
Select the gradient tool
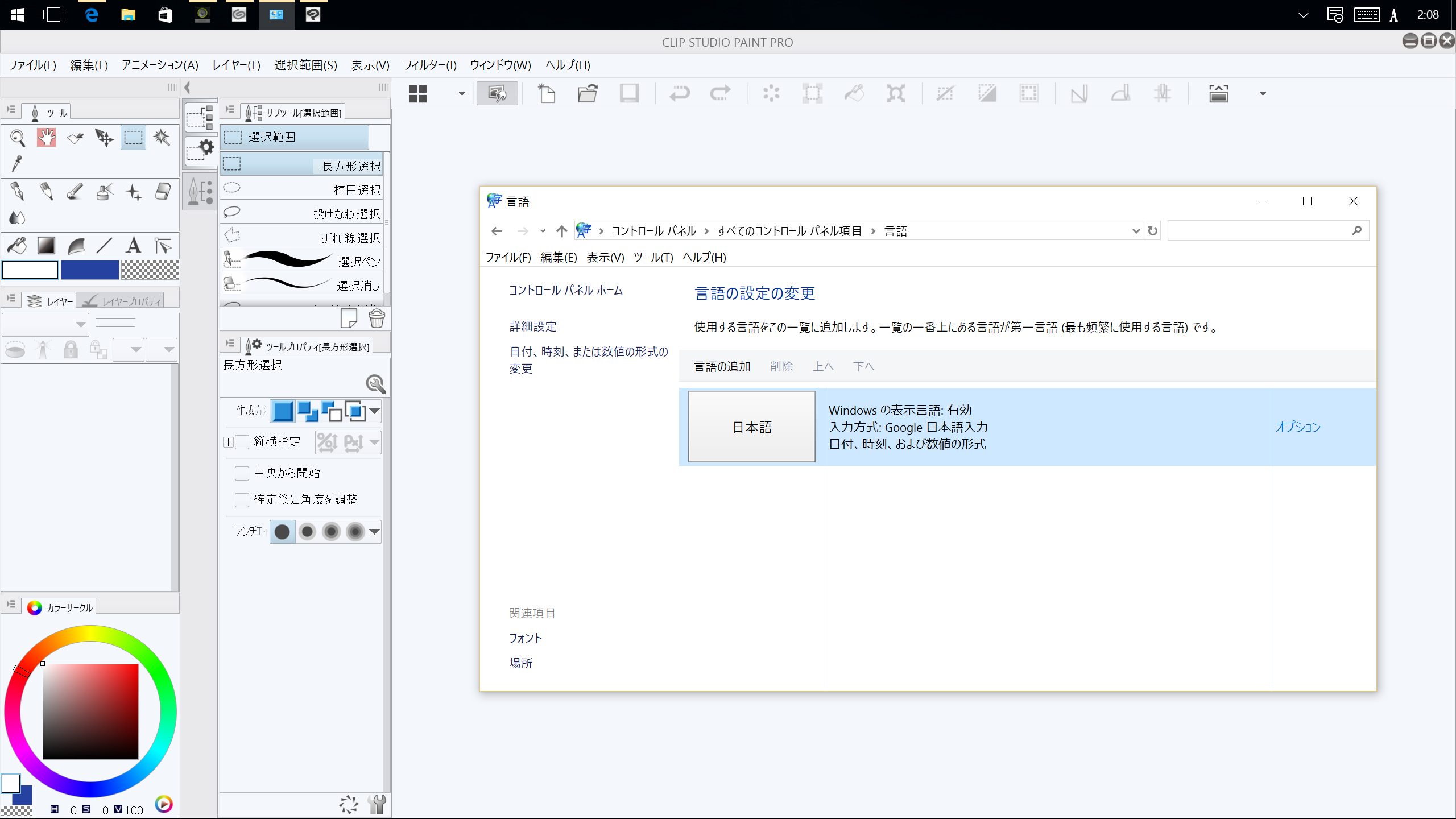tap(47, 245)
